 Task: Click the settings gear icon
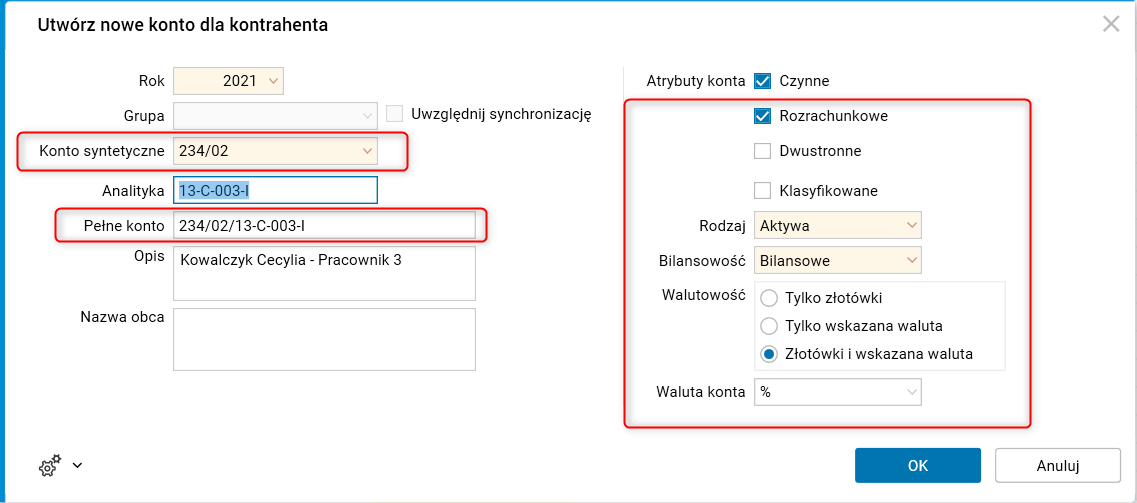click(49, 465)
